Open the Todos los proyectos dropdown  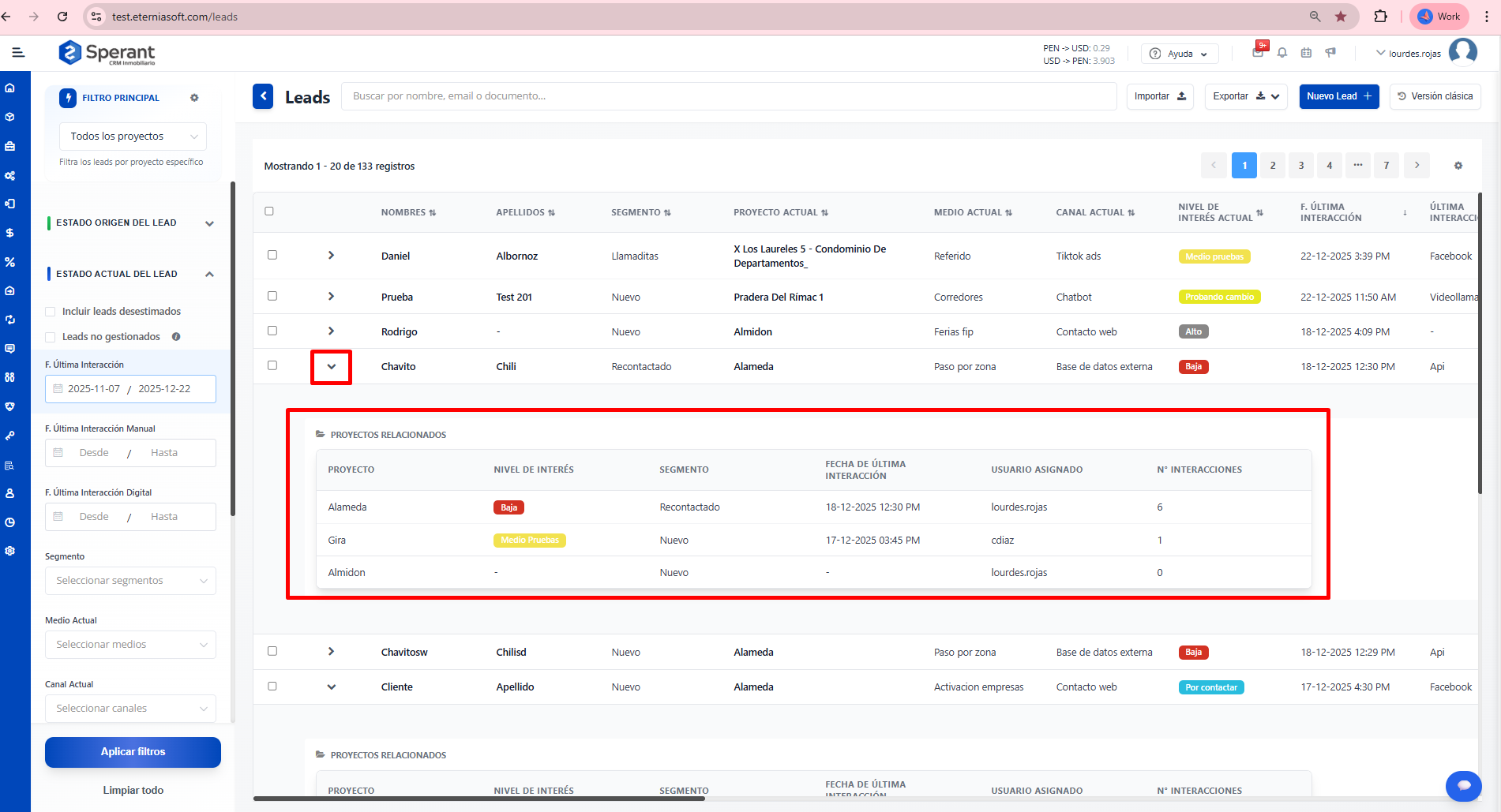[x=133, y=137]
